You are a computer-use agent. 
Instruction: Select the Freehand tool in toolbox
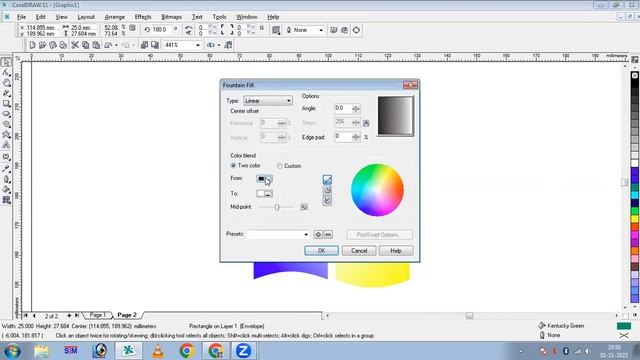(x=6, y=93)
